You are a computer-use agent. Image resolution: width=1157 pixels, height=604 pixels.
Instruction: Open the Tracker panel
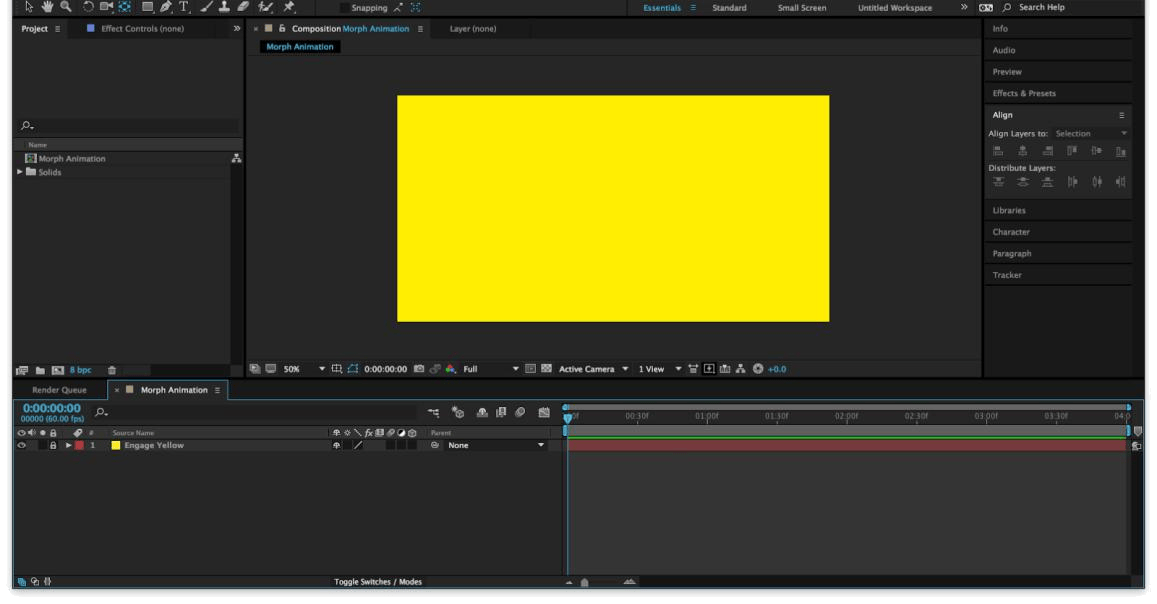pyautogui.click(x=1007, y=275)
